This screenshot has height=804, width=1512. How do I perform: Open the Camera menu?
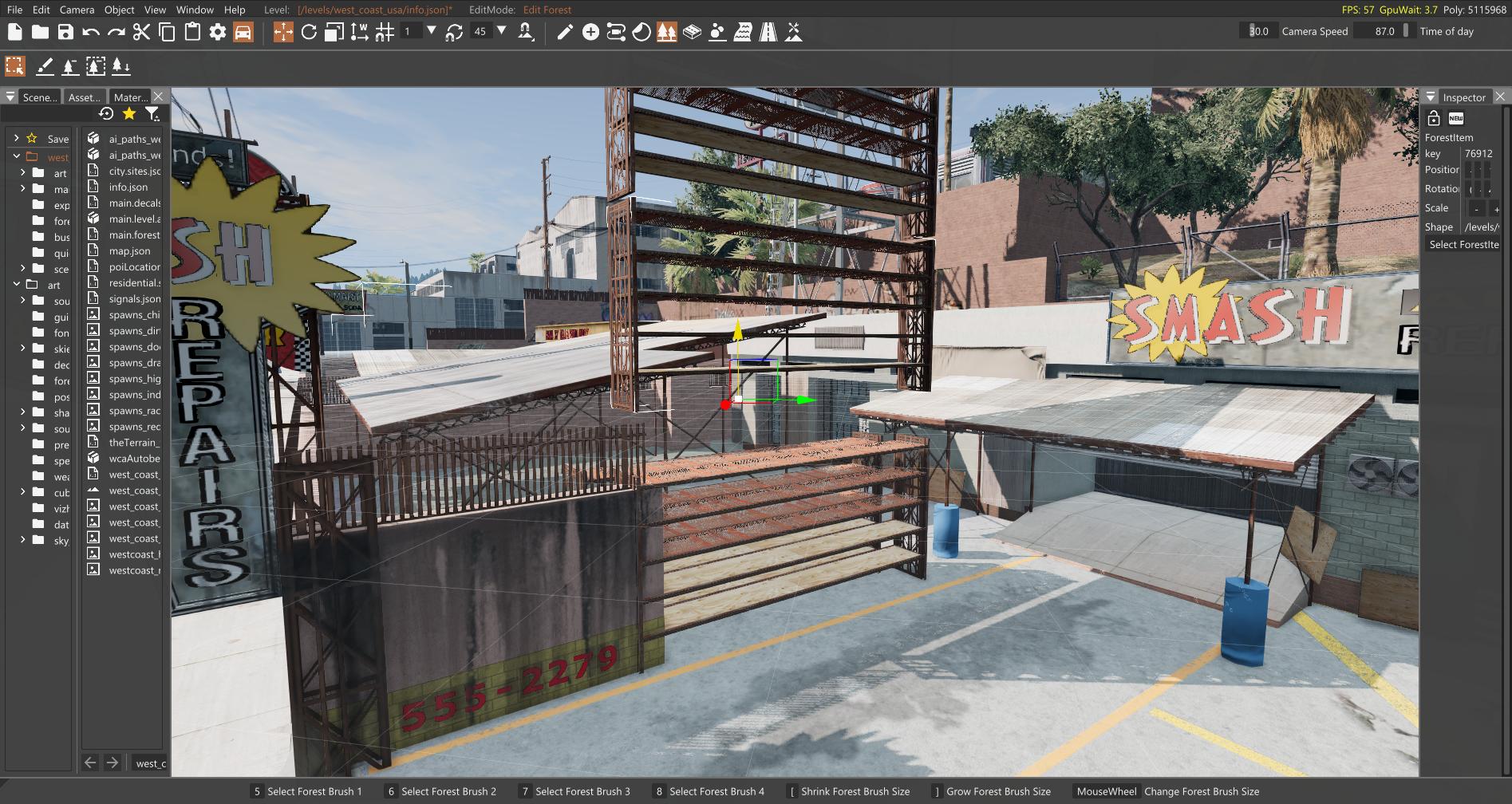point(77,10)
